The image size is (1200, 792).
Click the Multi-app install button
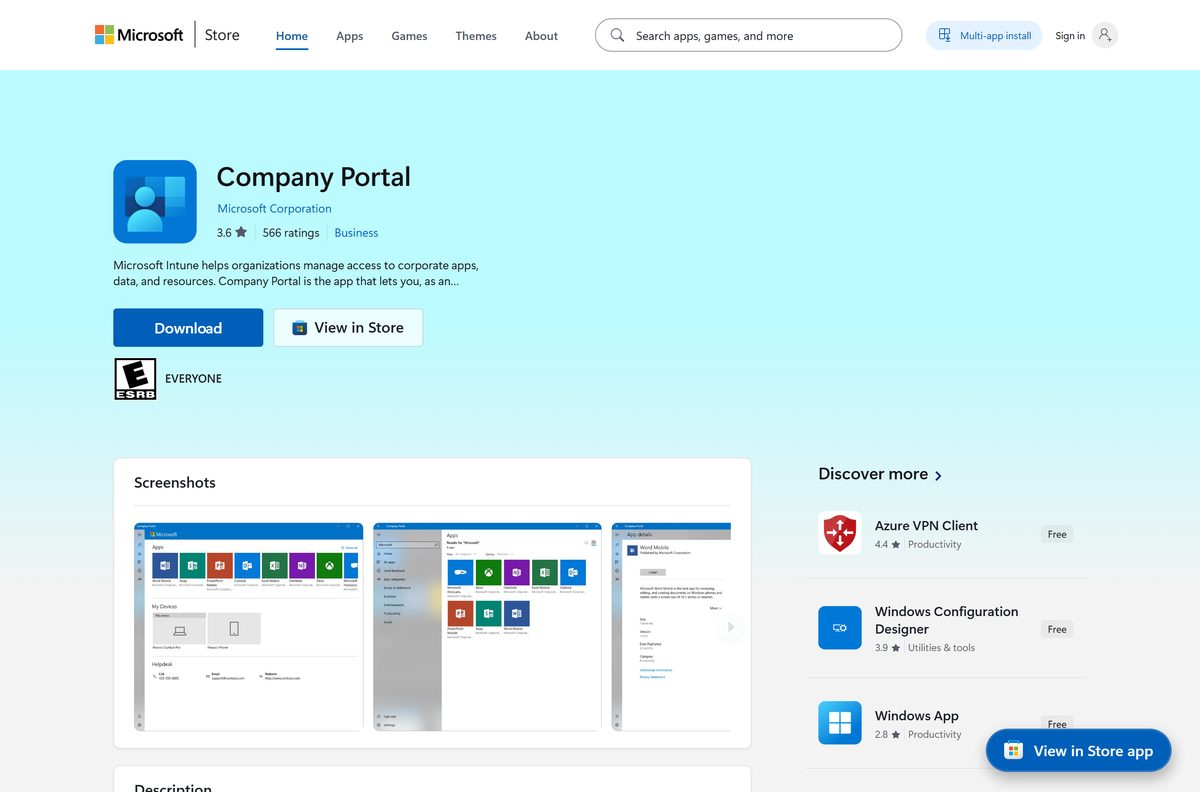pos(984,35)
